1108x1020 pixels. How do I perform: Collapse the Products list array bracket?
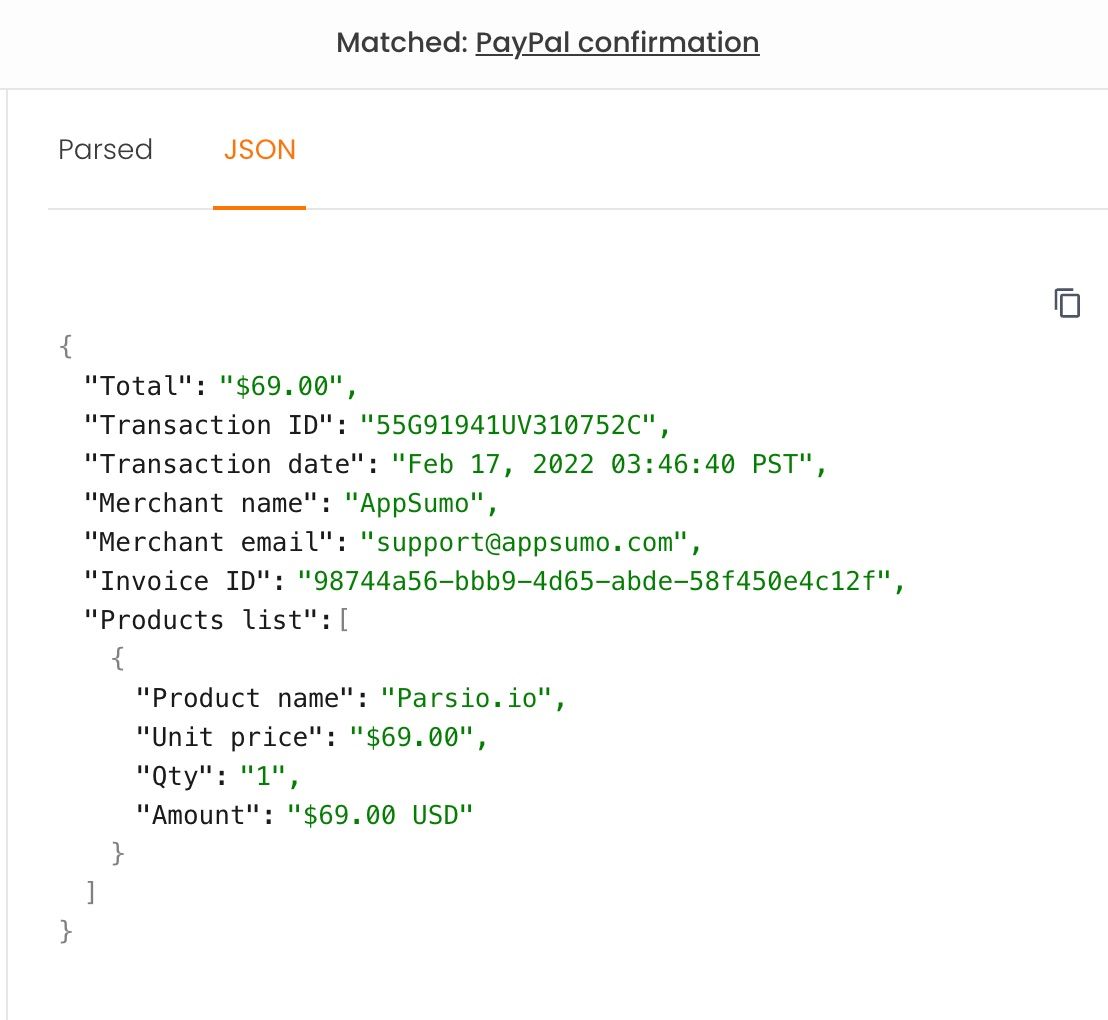tap(343, 620)
